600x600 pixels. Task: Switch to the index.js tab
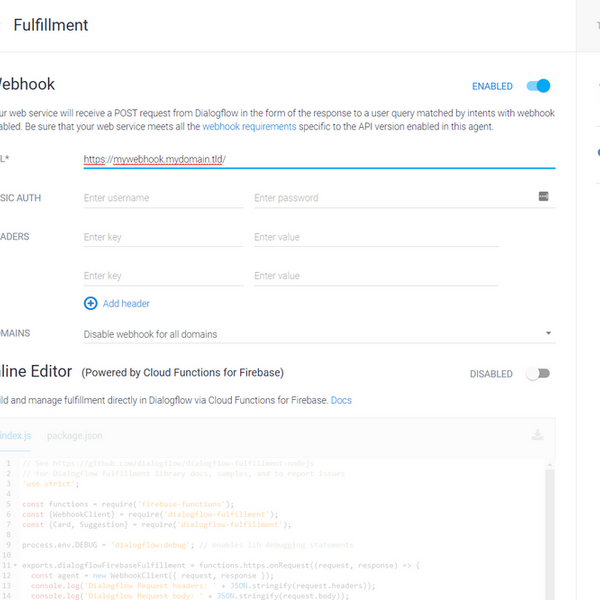17,436
